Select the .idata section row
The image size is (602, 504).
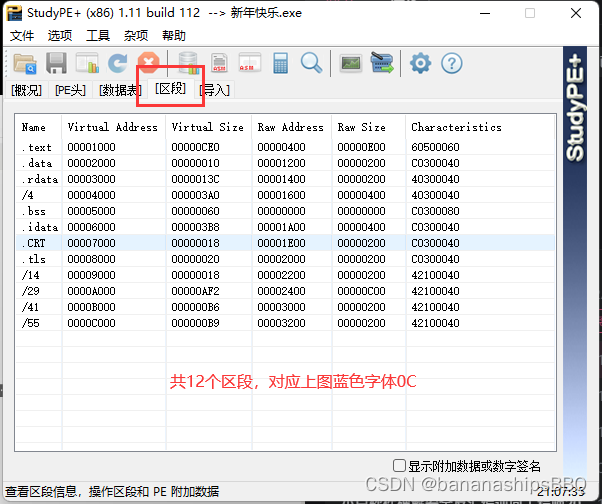click(285, 227)
